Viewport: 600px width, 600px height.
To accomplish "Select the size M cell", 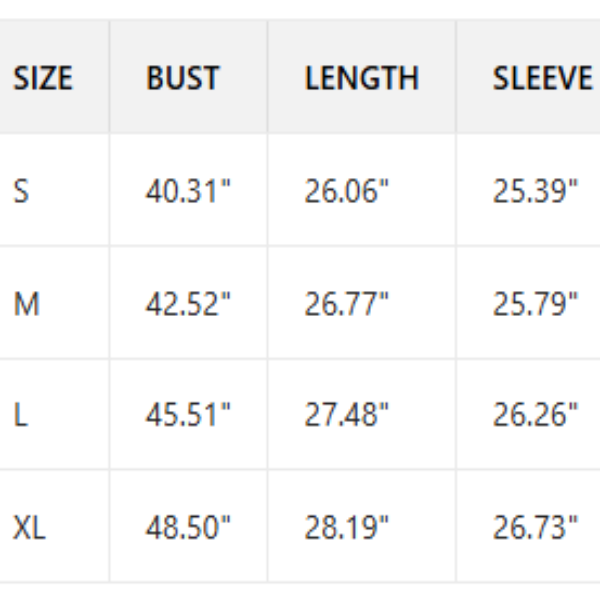I will [26, 303].
